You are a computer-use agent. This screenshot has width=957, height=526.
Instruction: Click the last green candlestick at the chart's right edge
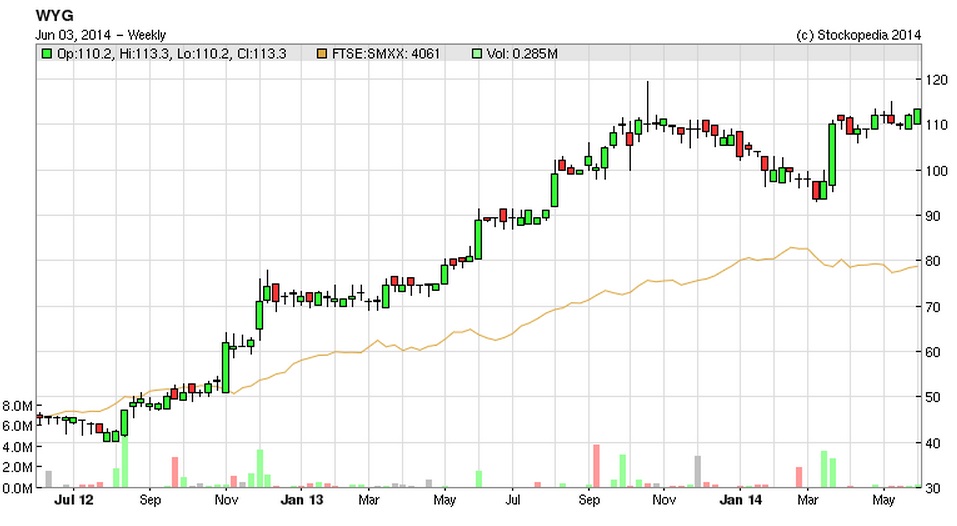click(917, 117)
